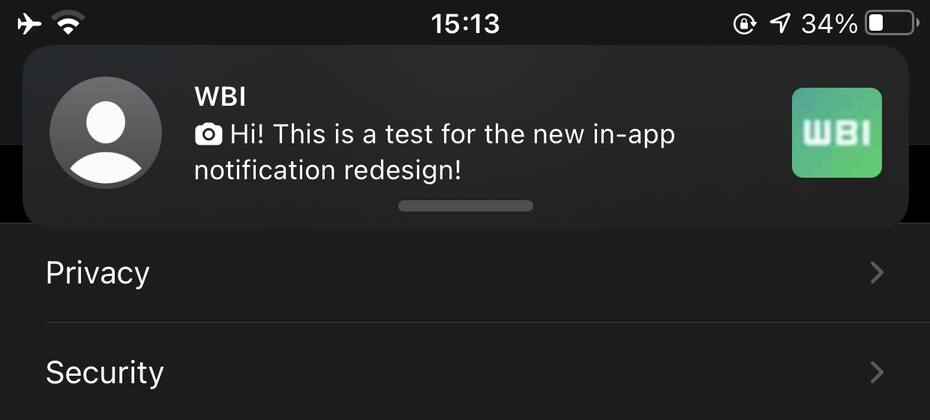Viewport: 930px width, 420px height.
Task: Tap the 34% battery percentage
Action: tap(829, 24)
